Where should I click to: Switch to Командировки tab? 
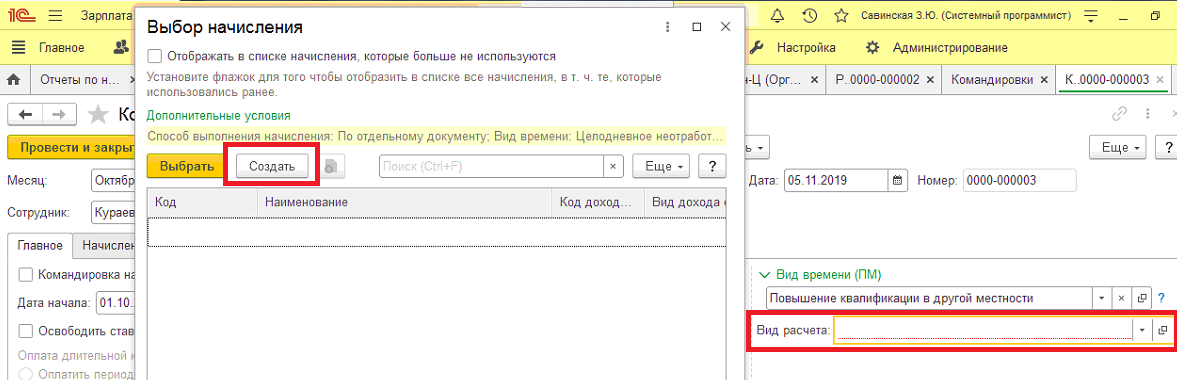click(992, 79)
